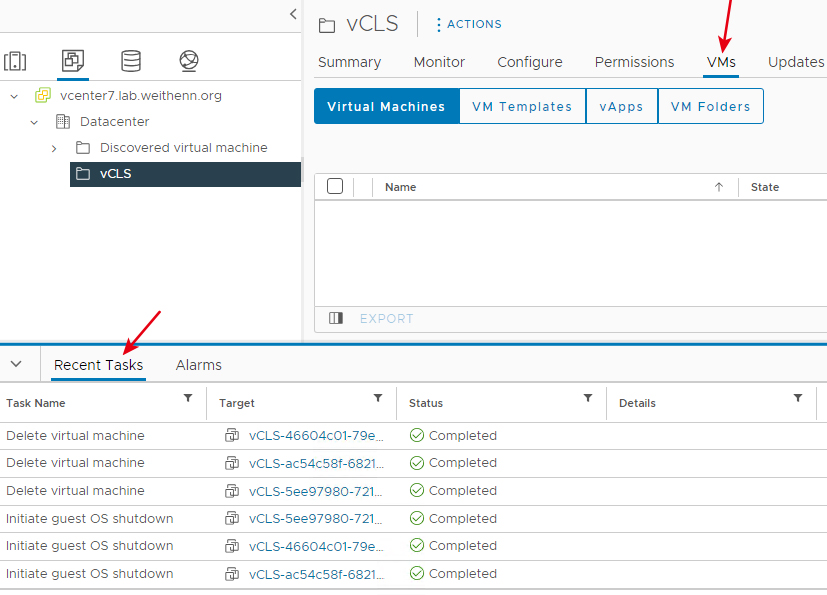Screen dimensions: 827x595
Task: Click Completed check icon for last shutdown task
Action: coord(417,573)
